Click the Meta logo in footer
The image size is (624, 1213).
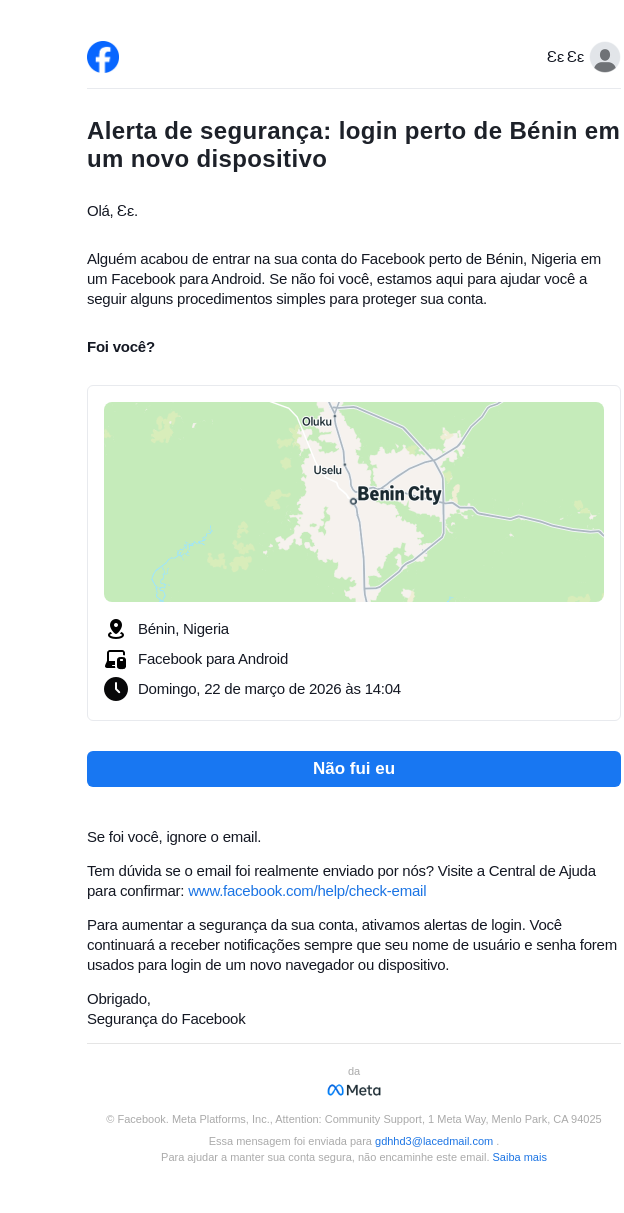[x=354, y=1090]
